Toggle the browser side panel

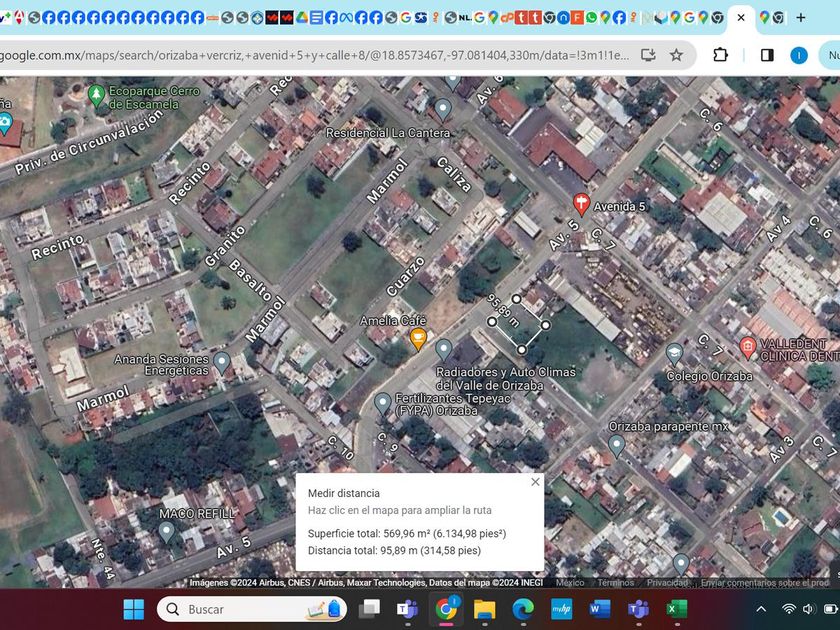click(x=767, y=55)
